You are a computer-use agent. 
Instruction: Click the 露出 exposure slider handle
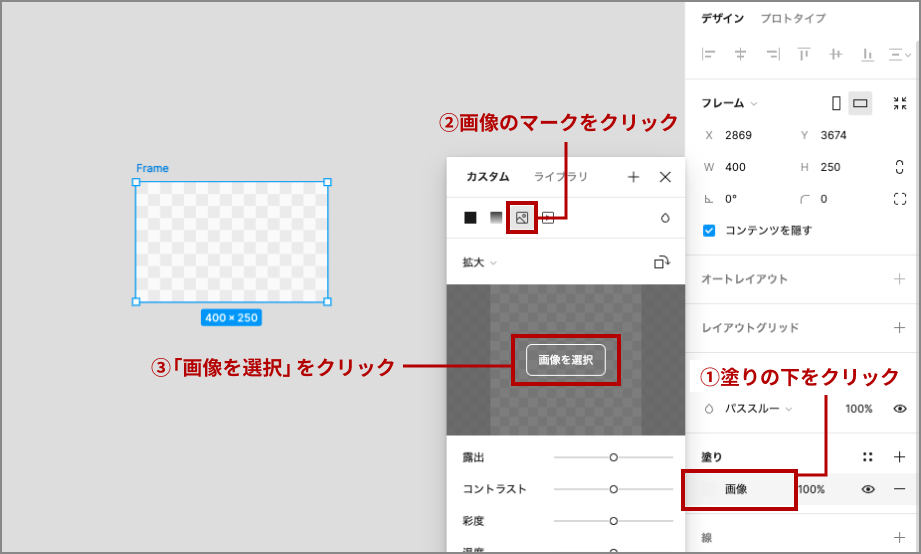613,457
